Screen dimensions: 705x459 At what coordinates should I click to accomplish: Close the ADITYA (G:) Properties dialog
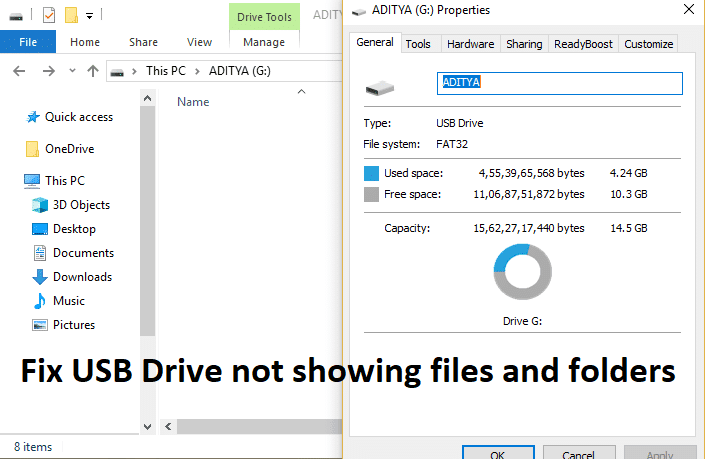[x=688, y=9]
